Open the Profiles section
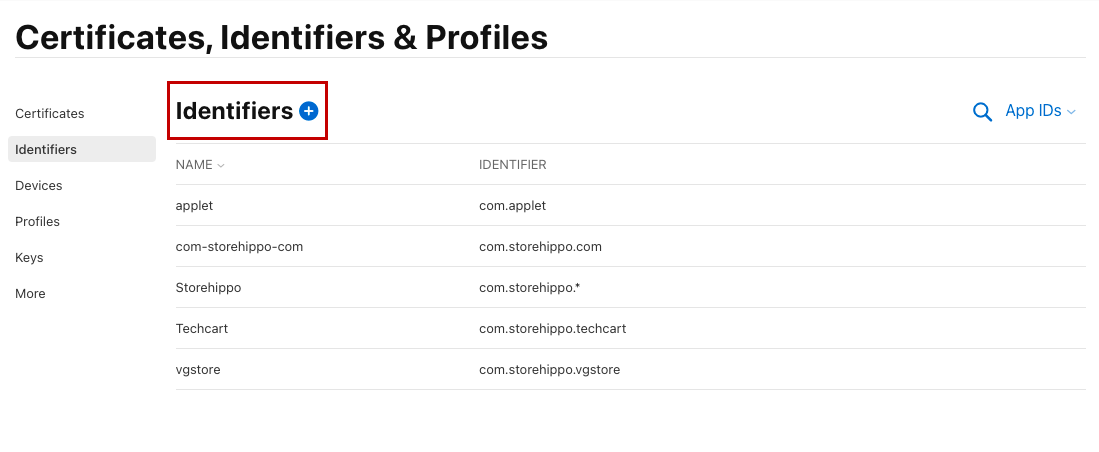 pyautogui.click(x=38, y=222)
